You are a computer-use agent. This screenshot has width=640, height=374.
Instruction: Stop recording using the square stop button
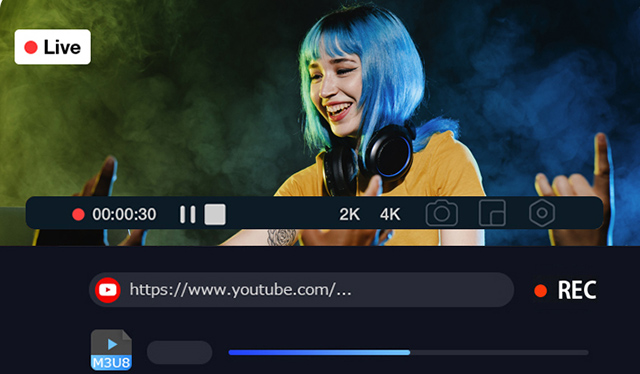215,214
